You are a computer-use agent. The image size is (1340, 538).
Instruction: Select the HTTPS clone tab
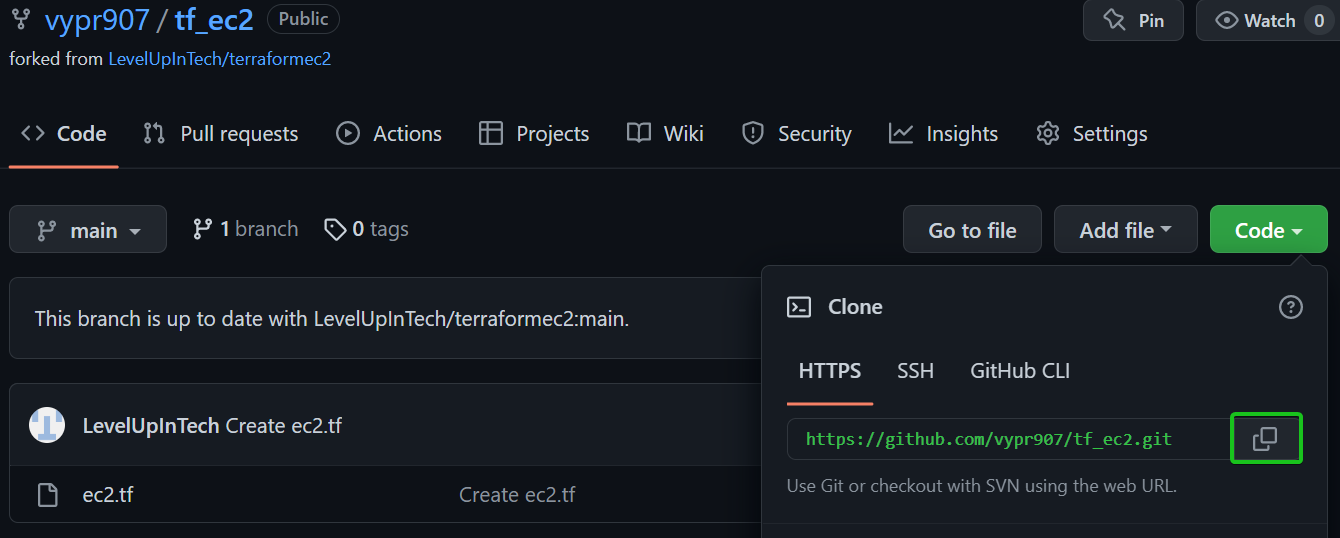point(830,371)
